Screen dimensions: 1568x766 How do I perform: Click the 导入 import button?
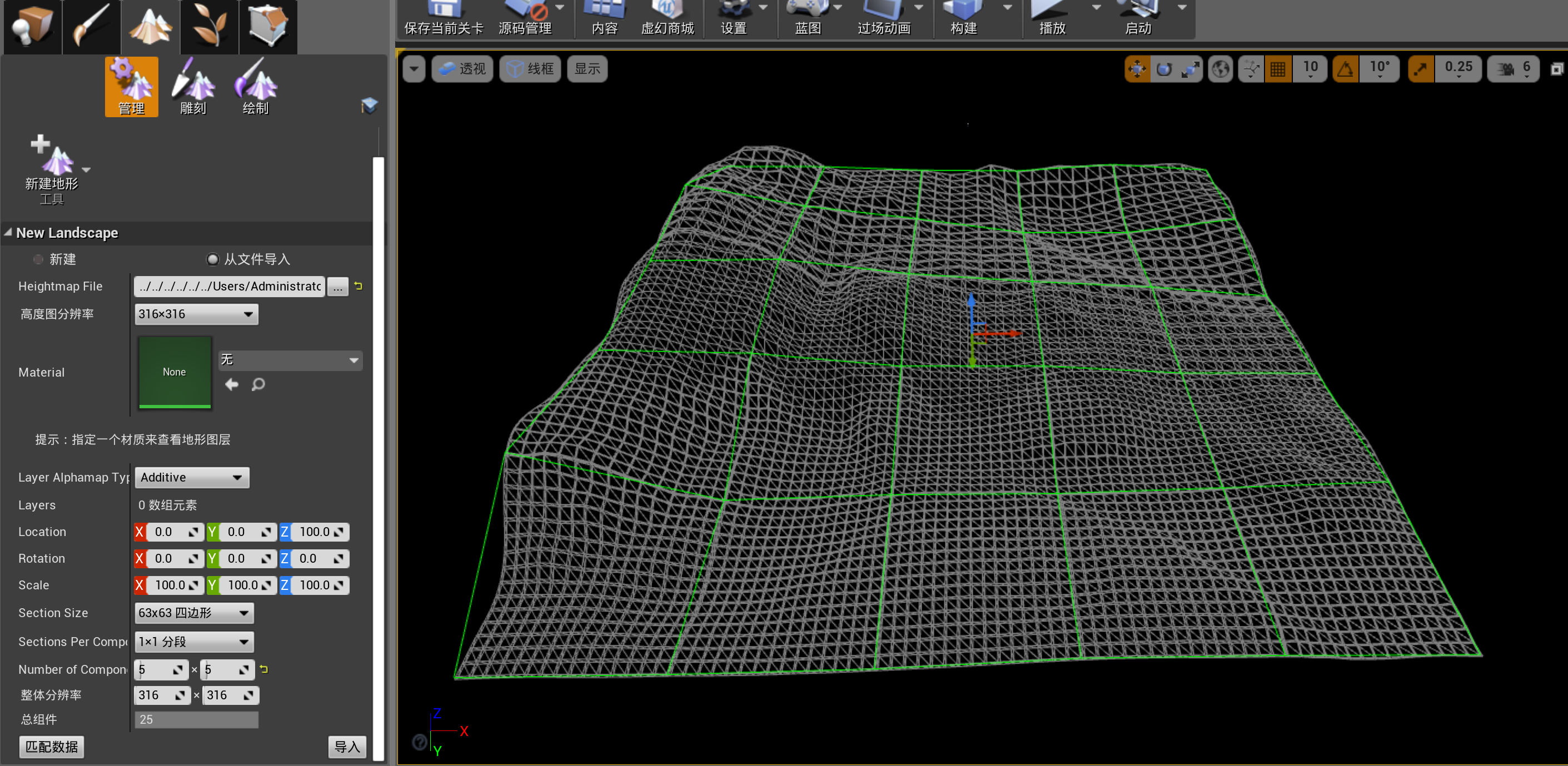coord(347,747)
